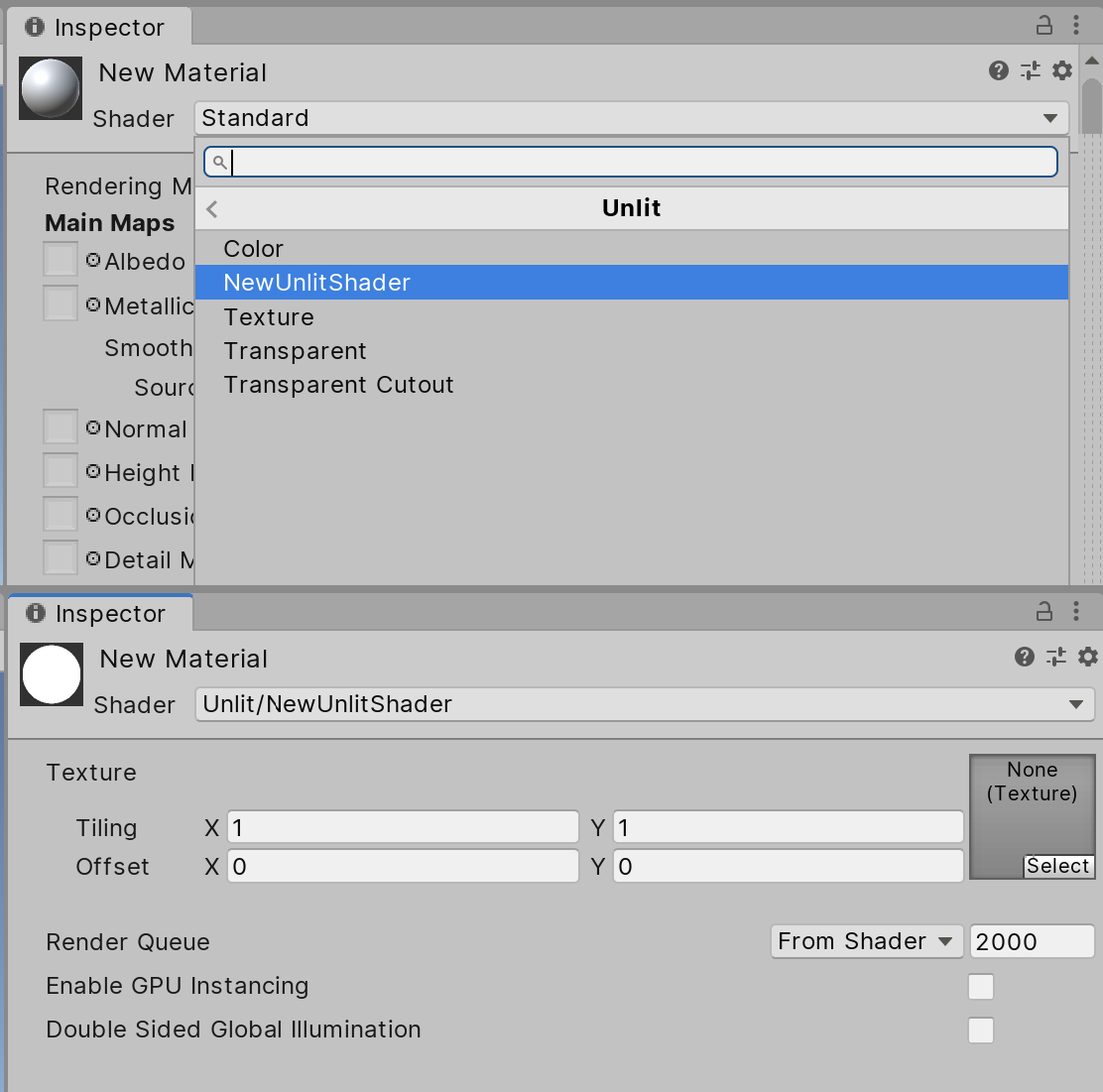Click the preset sliders icon in the top Inspector
This screenshot has width=1103, height=1092.
point(1031,70)
